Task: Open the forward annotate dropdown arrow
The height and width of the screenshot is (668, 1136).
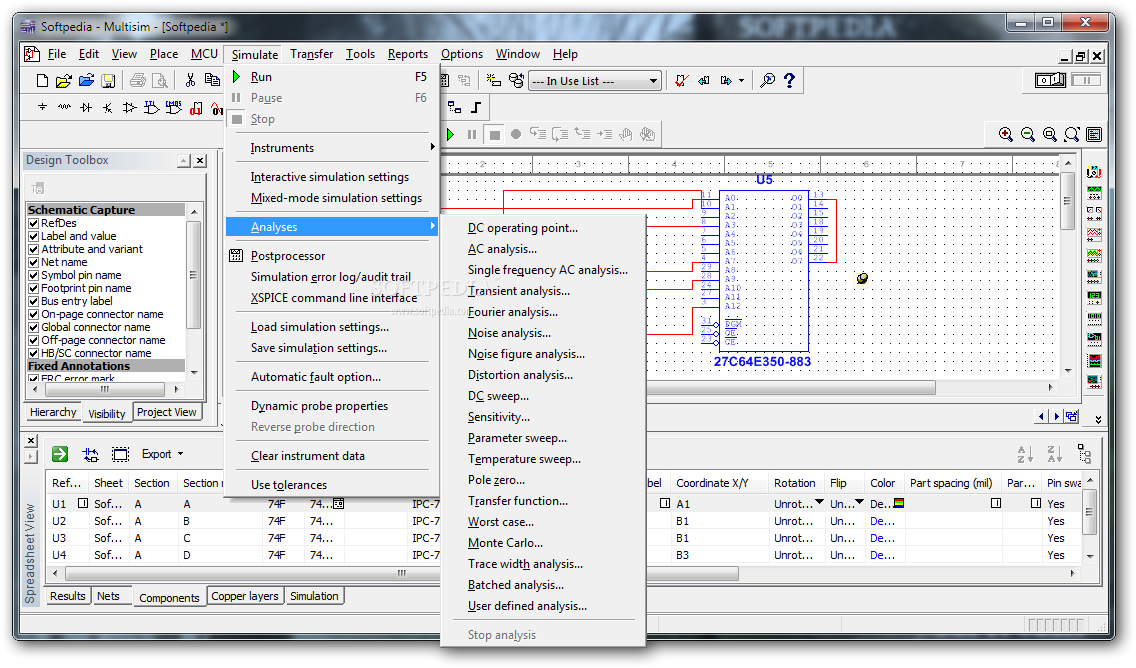Action: (x=741, y=80)
